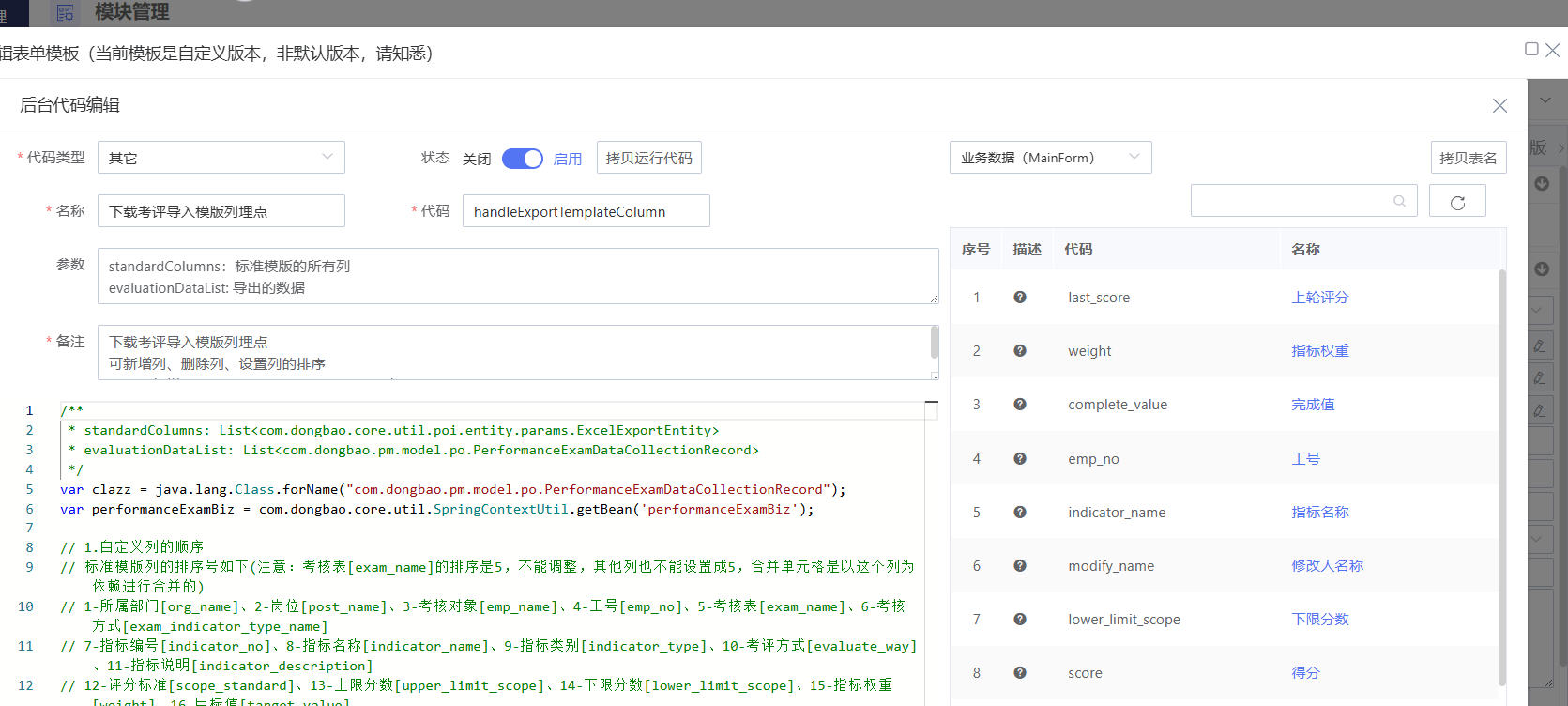The height and width of the screenshot is (706, 1568).
Task: Click the search magnifier icon in field list
Action: pos(1399,201)
